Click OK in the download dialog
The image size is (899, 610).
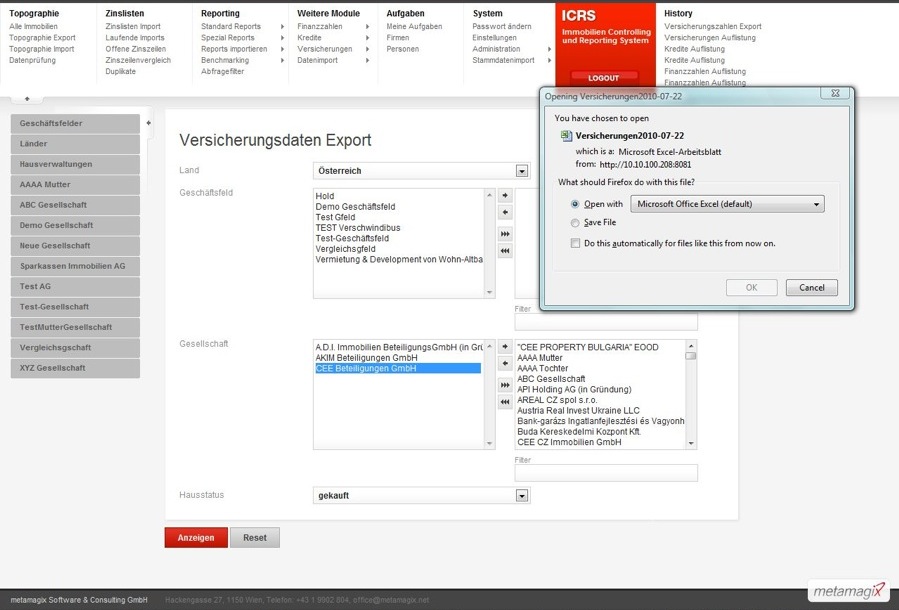pos(752,288)
